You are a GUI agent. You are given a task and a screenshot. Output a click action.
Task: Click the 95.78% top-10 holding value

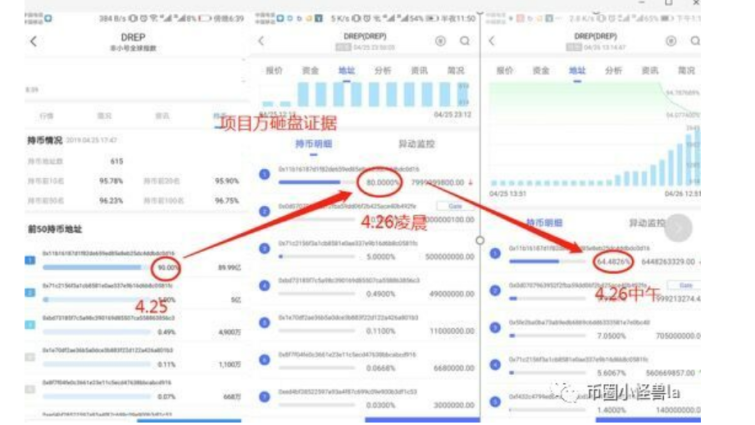[x=111, y=181]
